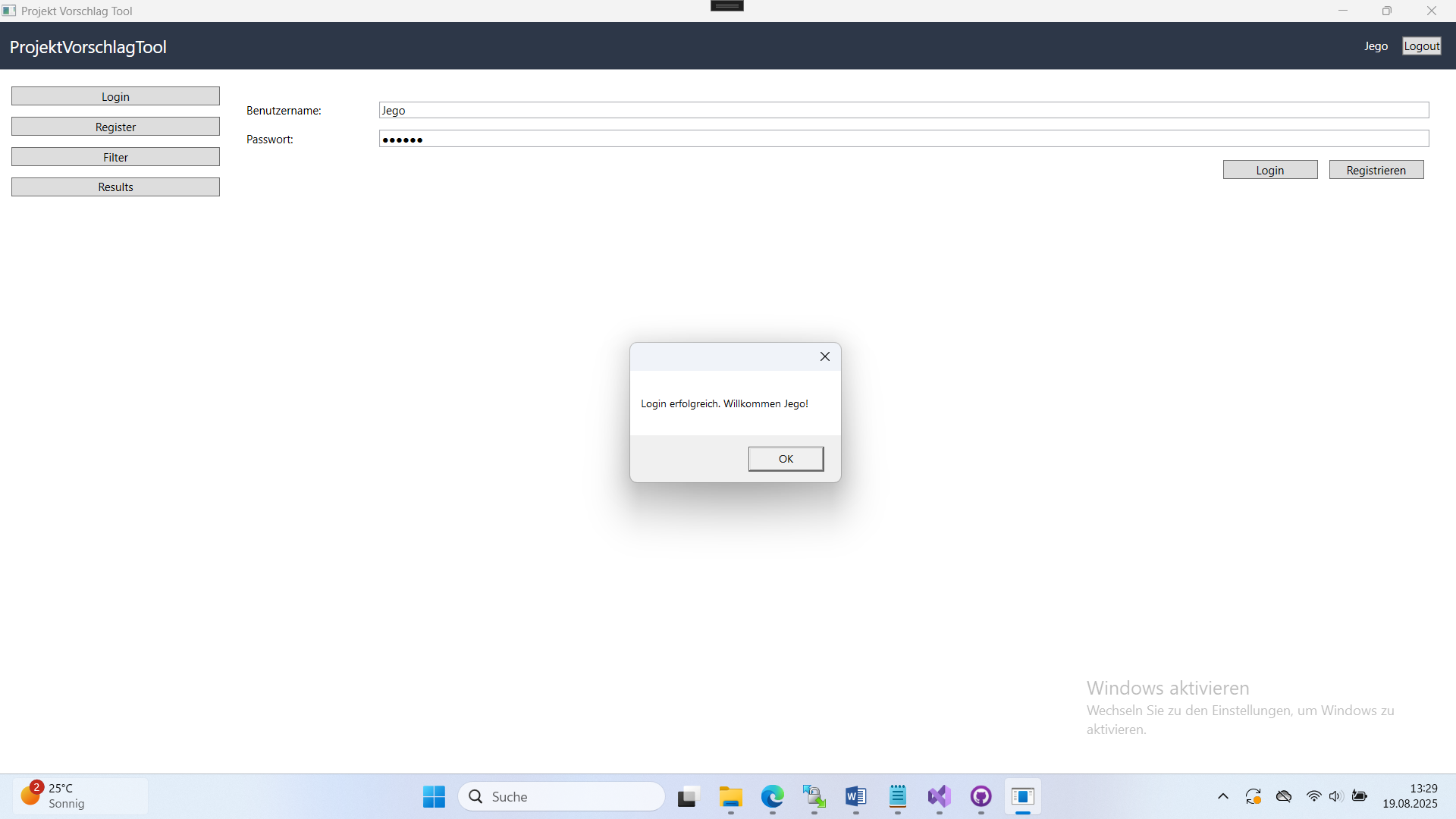1456x819 pixels.
Task: Open Wi-Fi settings via the tray icon
Action: coord(1313,795)
